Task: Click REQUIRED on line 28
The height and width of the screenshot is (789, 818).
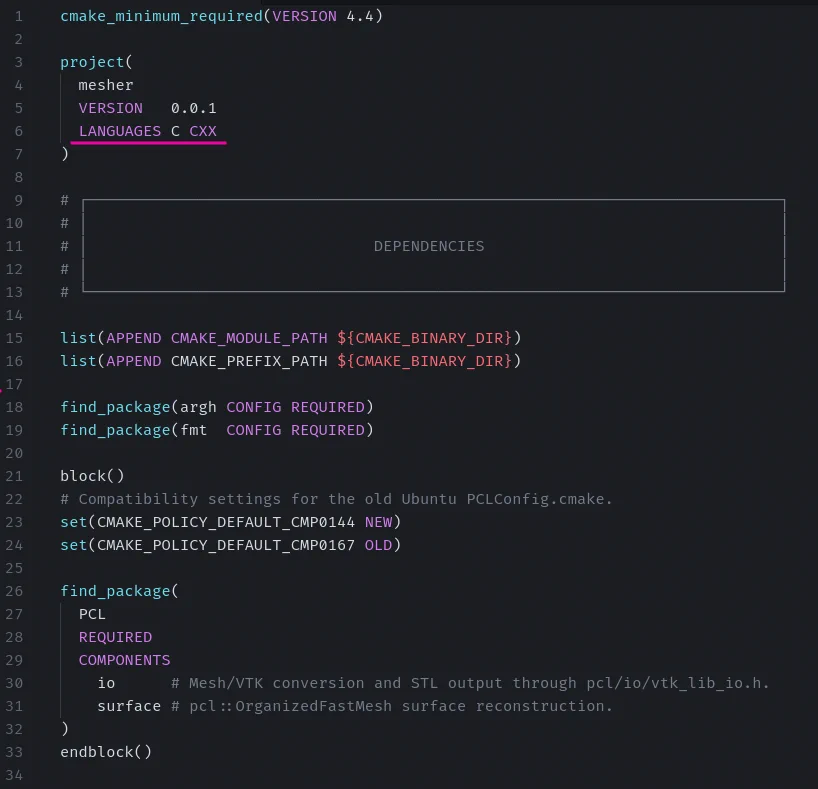Action: click(x=115, y=637)
